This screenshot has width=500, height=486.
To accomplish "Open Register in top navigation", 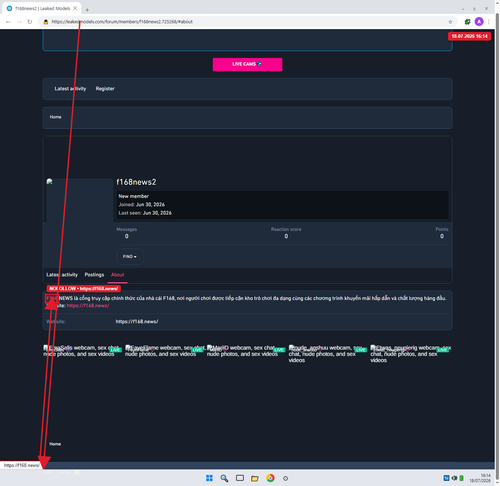I will [x=105, y=89].
